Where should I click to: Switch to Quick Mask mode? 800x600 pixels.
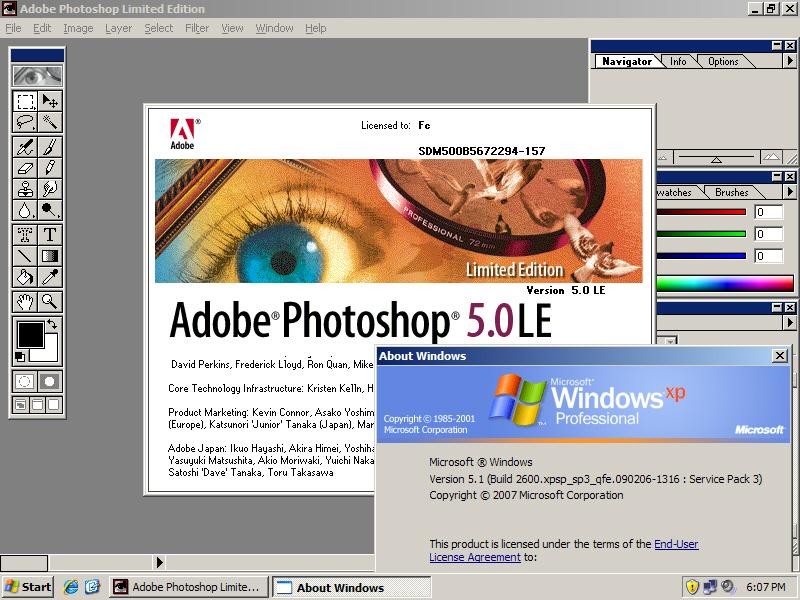pyautogui.click(x=50, y=381)
